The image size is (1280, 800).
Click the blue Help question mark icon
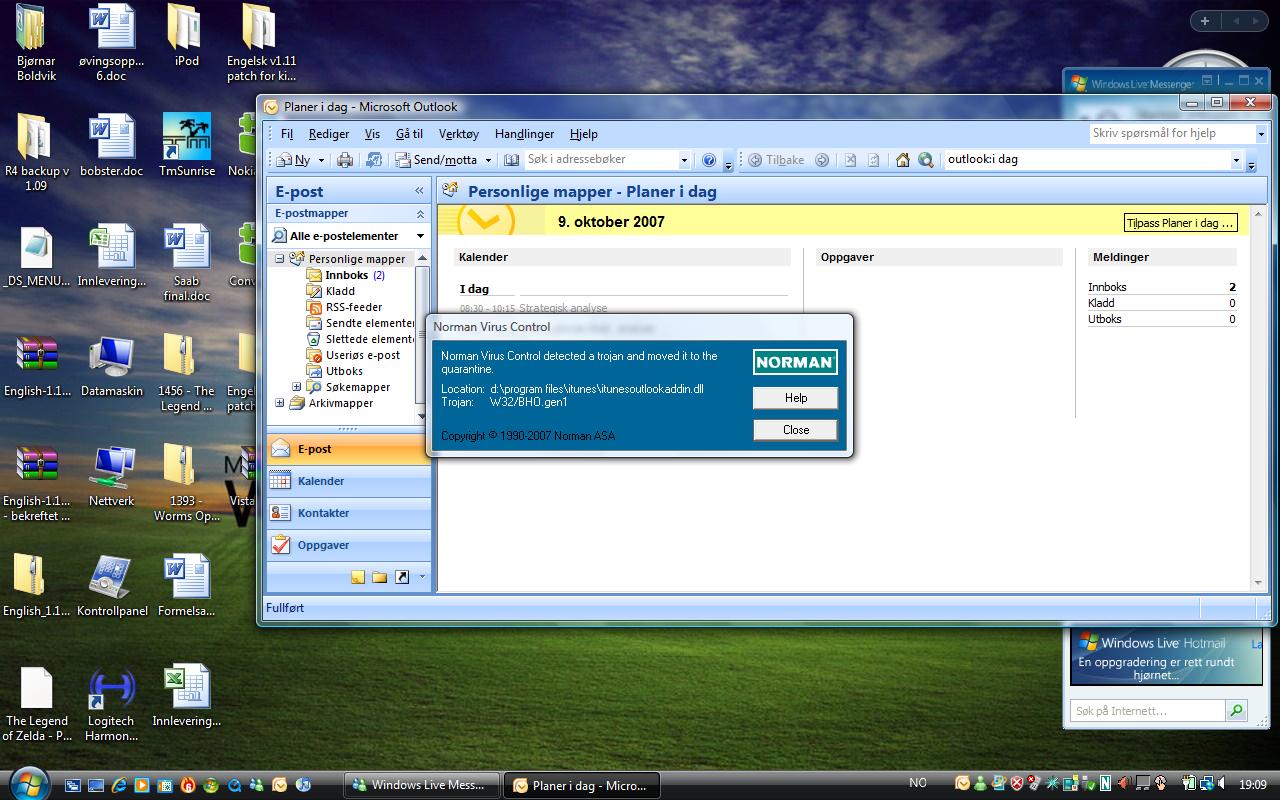tap(709, 160)
